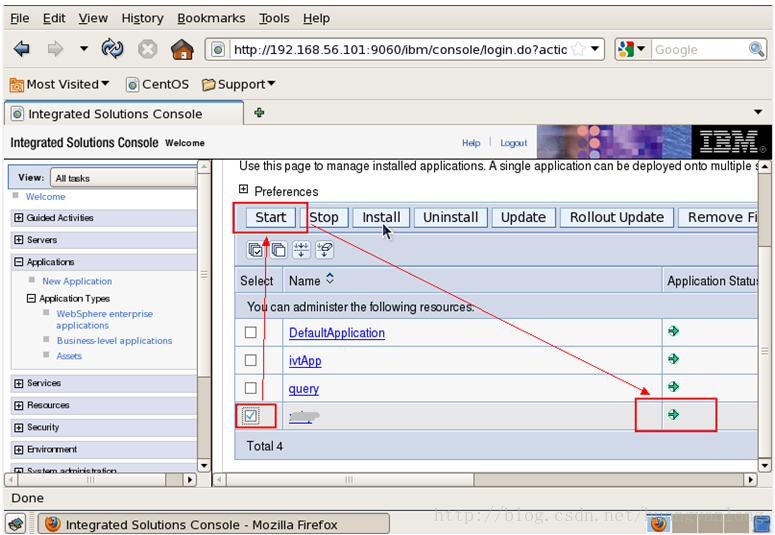Open Business-level applications link
This screenshot has width=775, height=535.
[x=114, y=341]
